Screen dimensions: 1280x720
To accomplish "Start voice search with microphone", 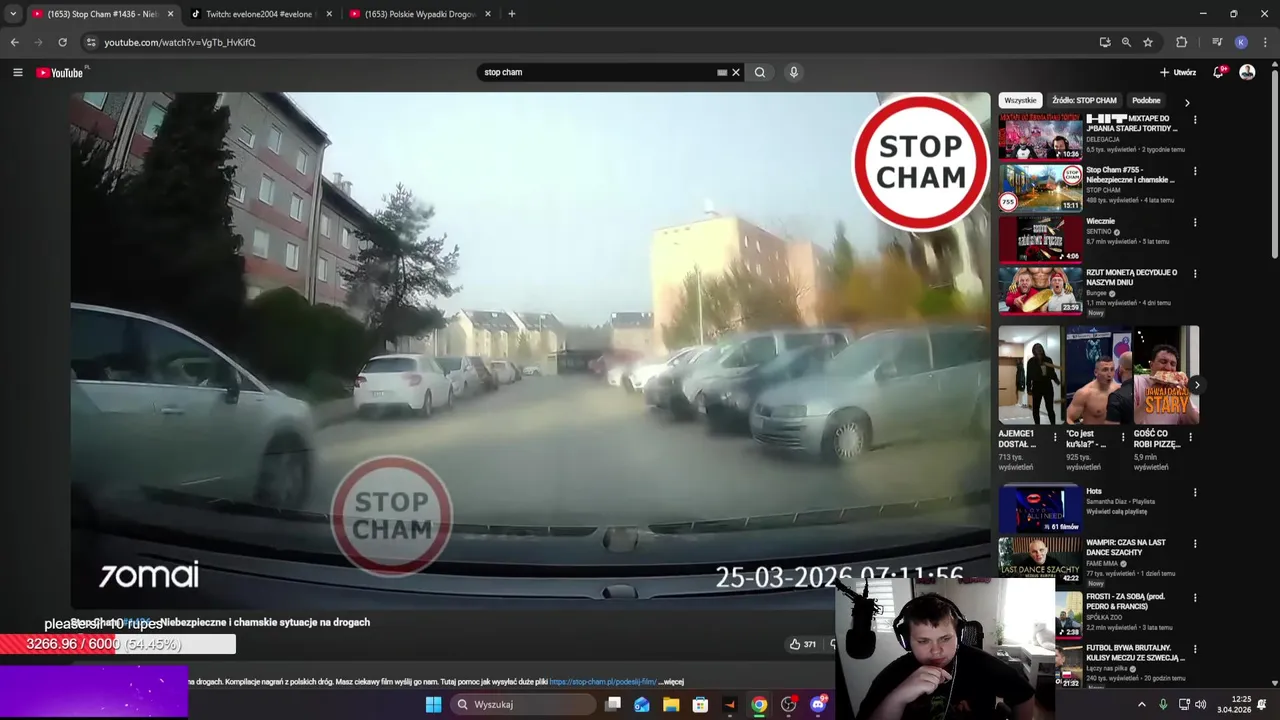I will point(794,72).
